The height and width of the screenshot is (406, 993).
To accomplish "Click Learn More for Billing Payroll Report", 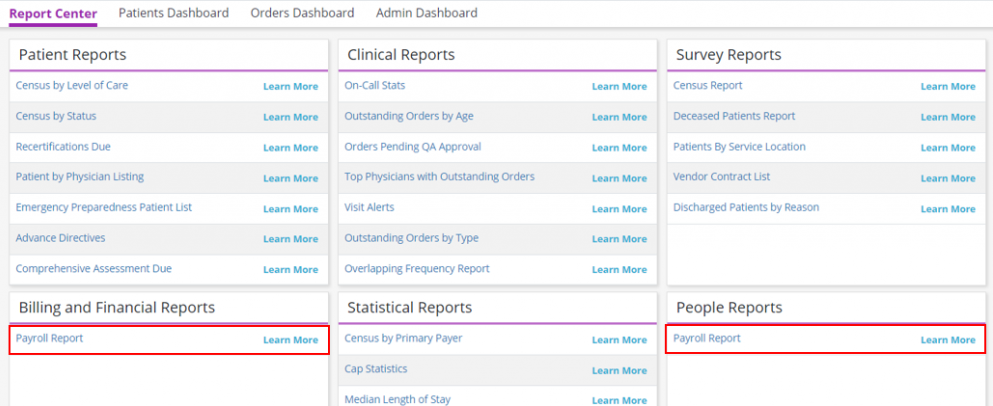I will [x=290, y=340].
